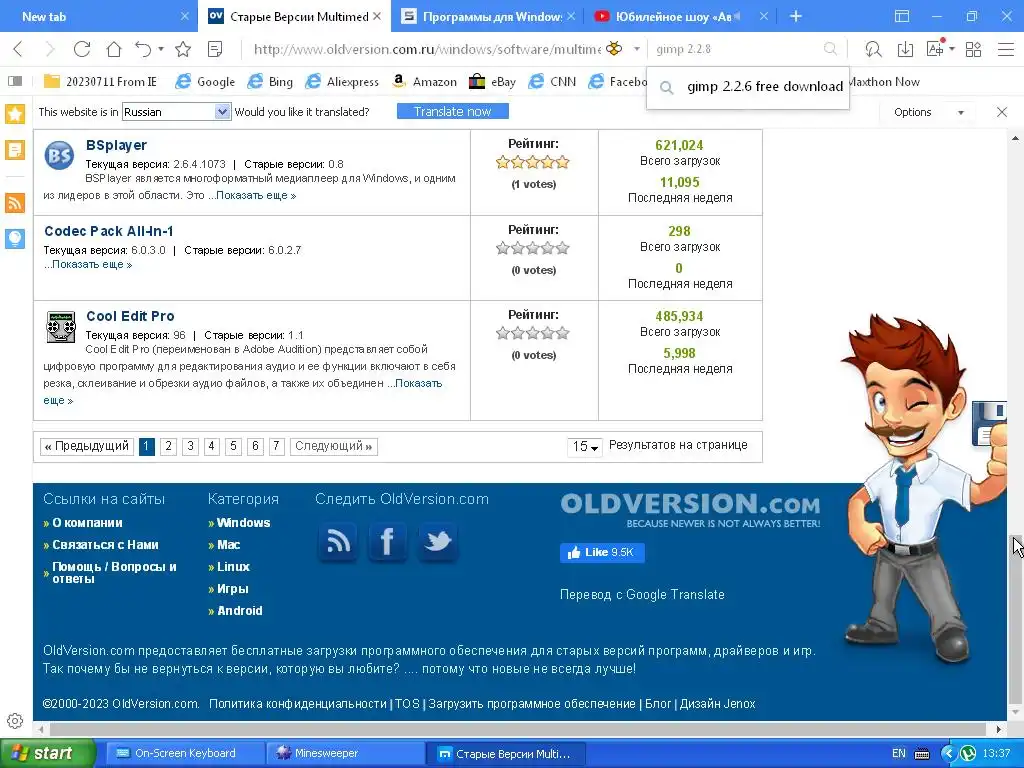Image resolution: width=1024 pixels, height=768 pixels.
Task: Open the reader mode note icon
Action: (x=215, y=49)
